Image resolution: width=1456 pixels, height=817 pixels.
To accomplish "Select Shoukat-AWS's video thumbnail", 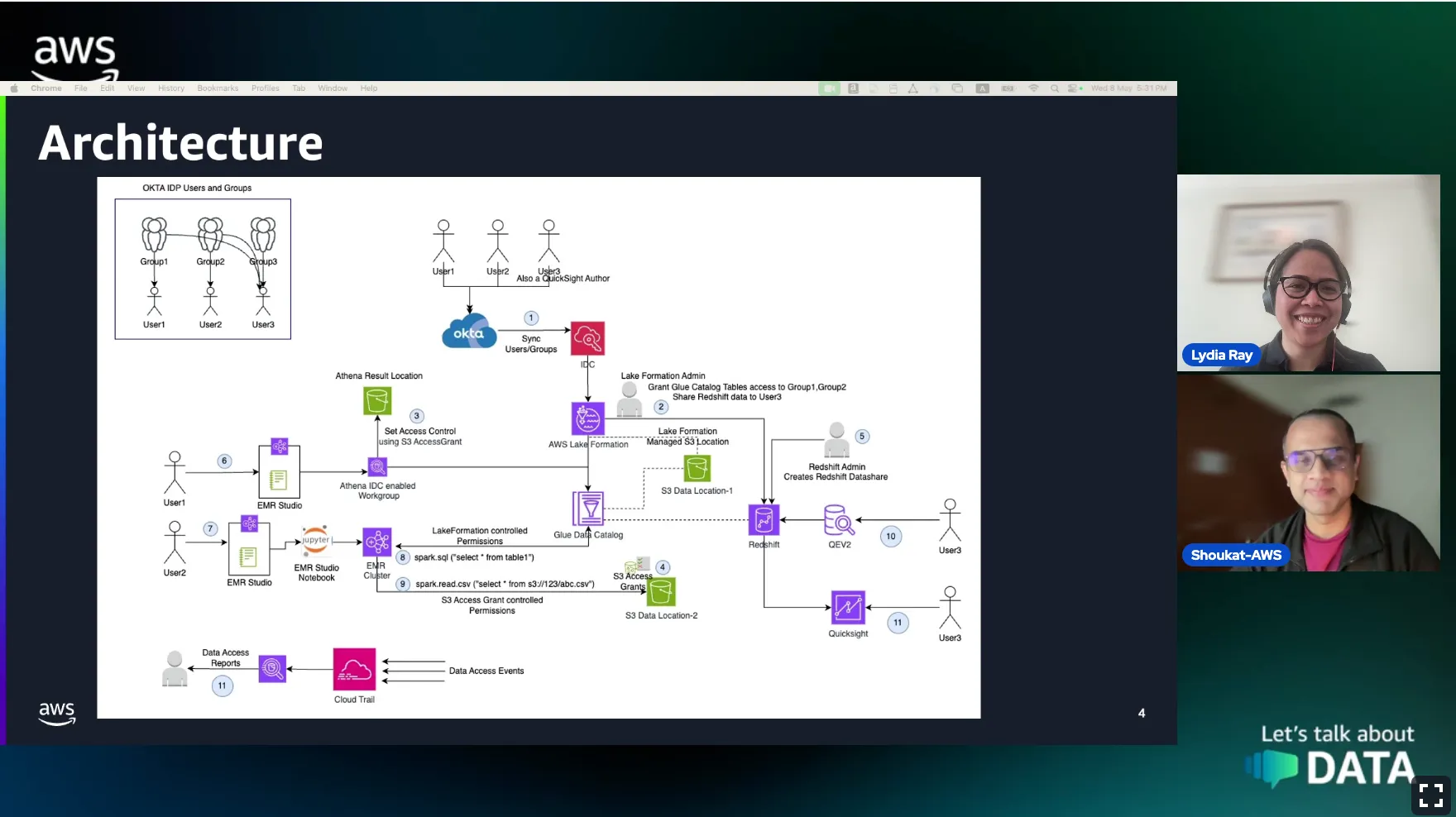I will click(1309, 473).
